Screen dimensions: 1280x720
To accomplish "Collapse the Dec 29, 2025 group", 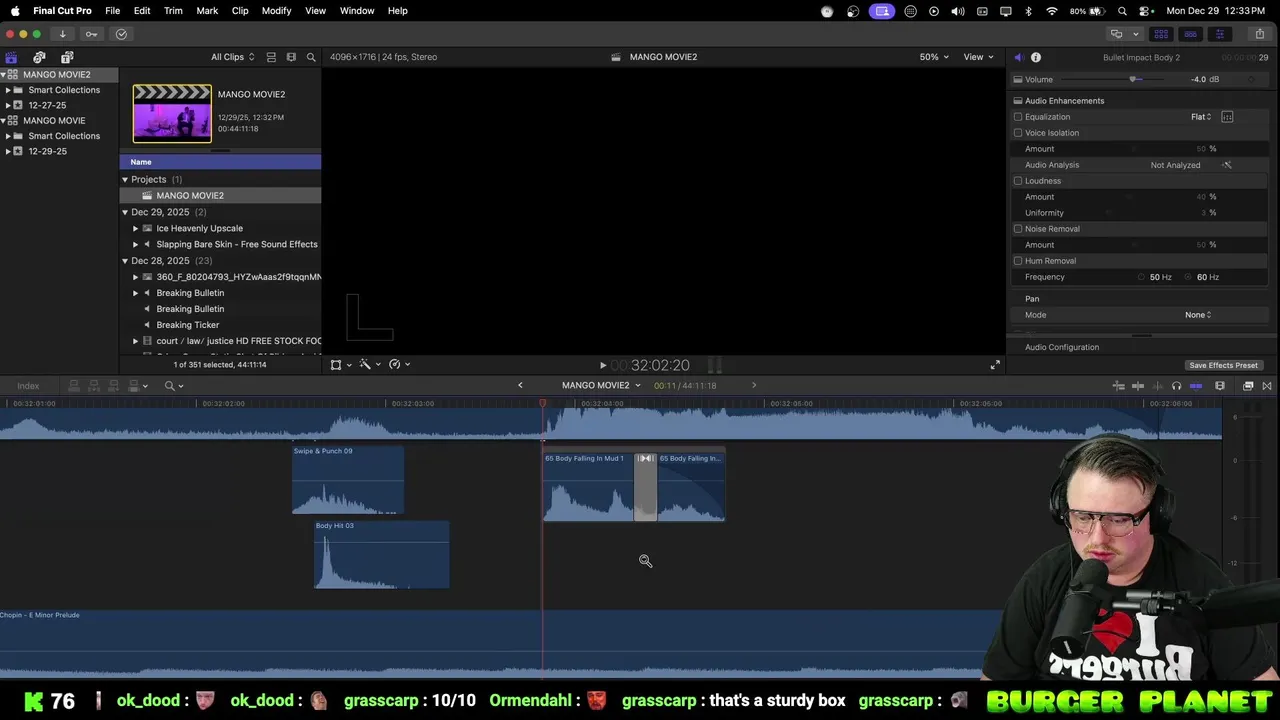I will 125,212.
